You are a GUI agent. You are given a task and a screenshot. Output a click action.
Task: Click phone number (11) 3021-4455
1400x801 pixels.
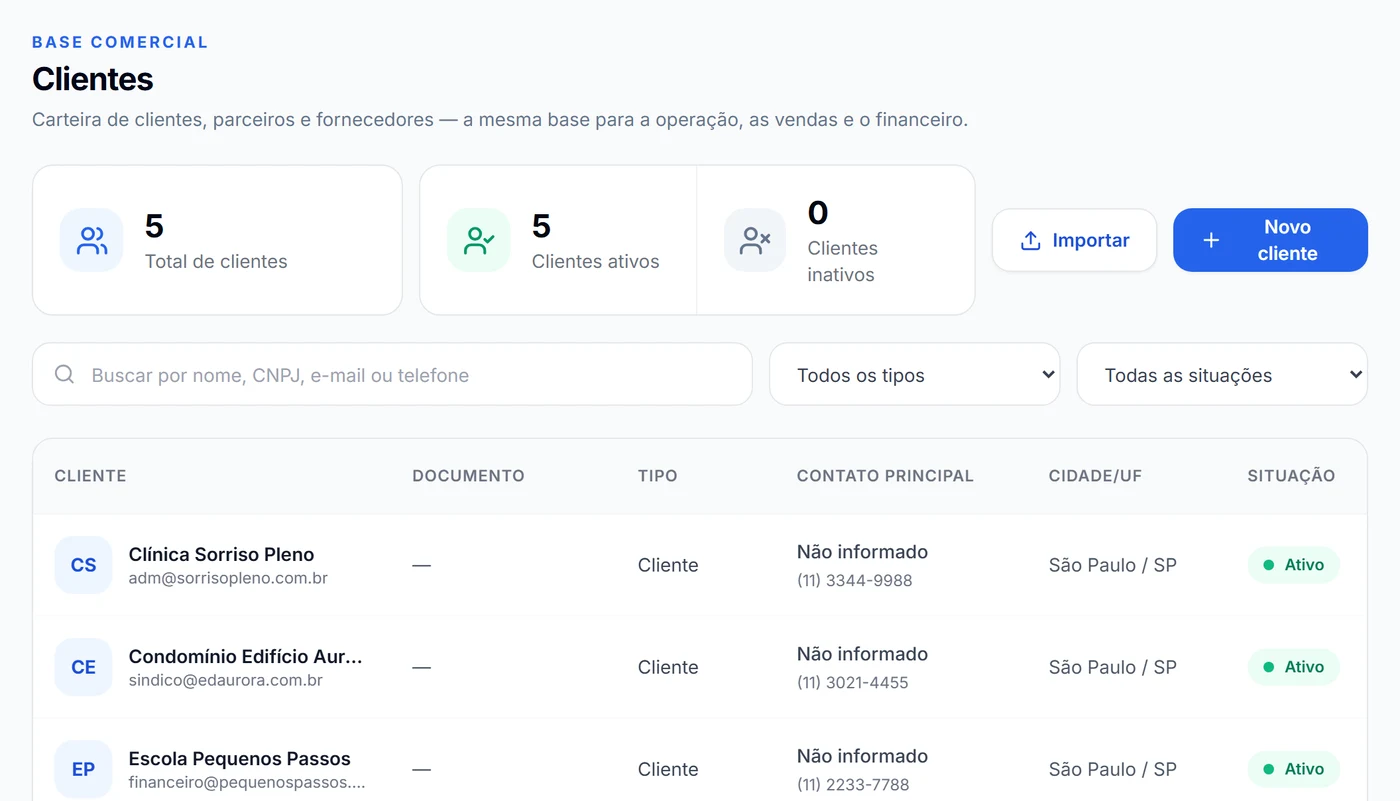[852, 682]
